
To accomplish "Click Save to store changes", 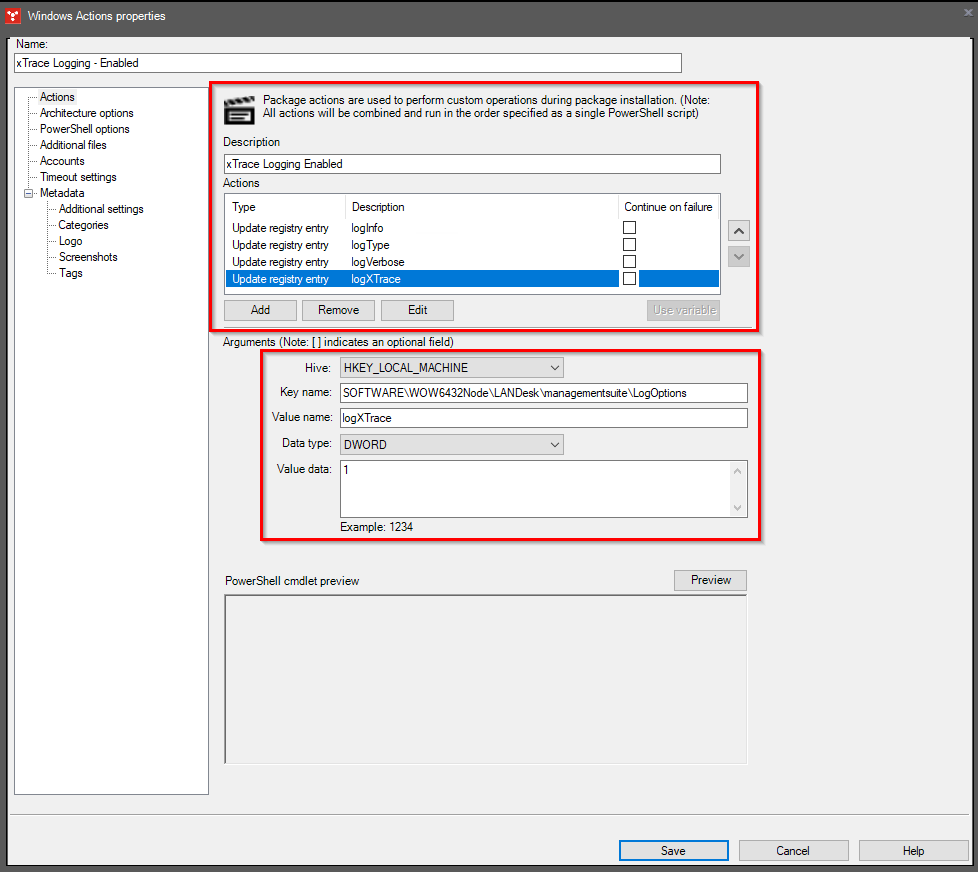I will (x=673, y=851).
